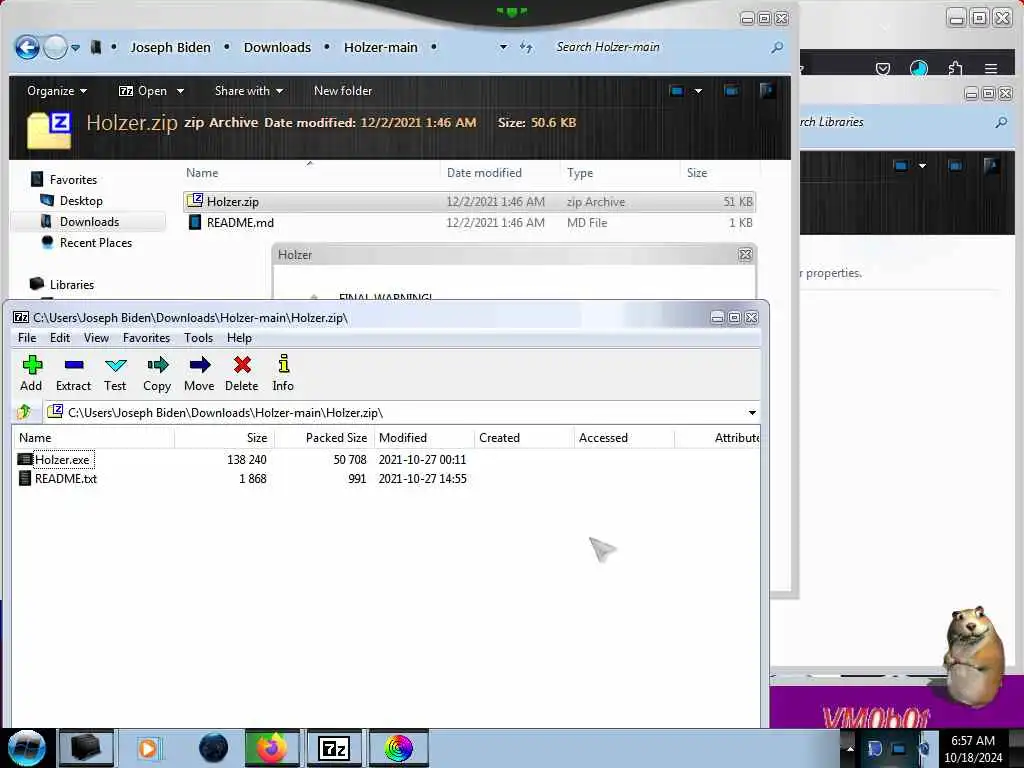Viewport: 1024px width, 768px height.
Task: Click Downloads in the breadcrumb path
Action: coord(277,48)
